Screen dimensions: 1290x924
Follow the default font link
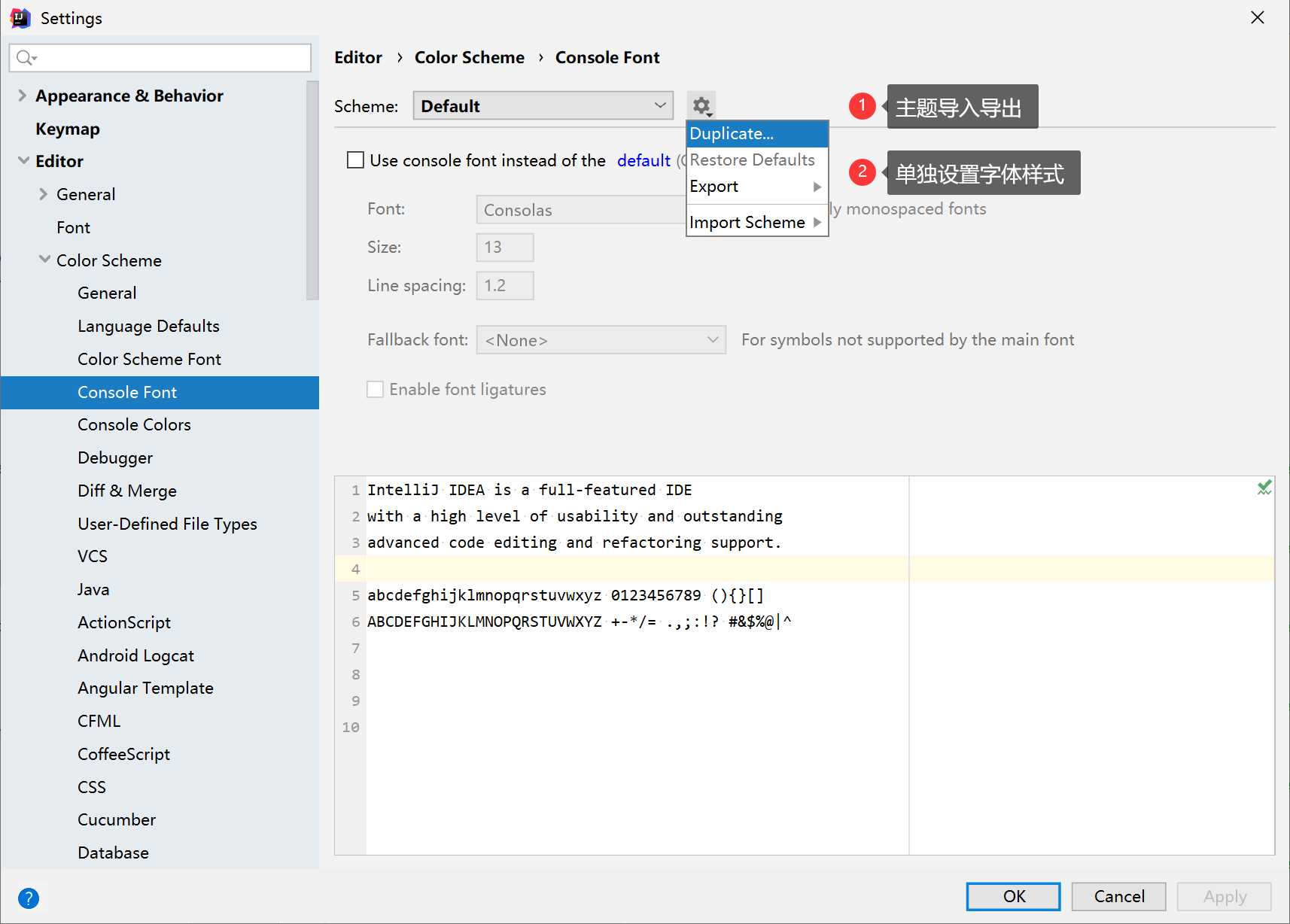click(x=643, y=160)
